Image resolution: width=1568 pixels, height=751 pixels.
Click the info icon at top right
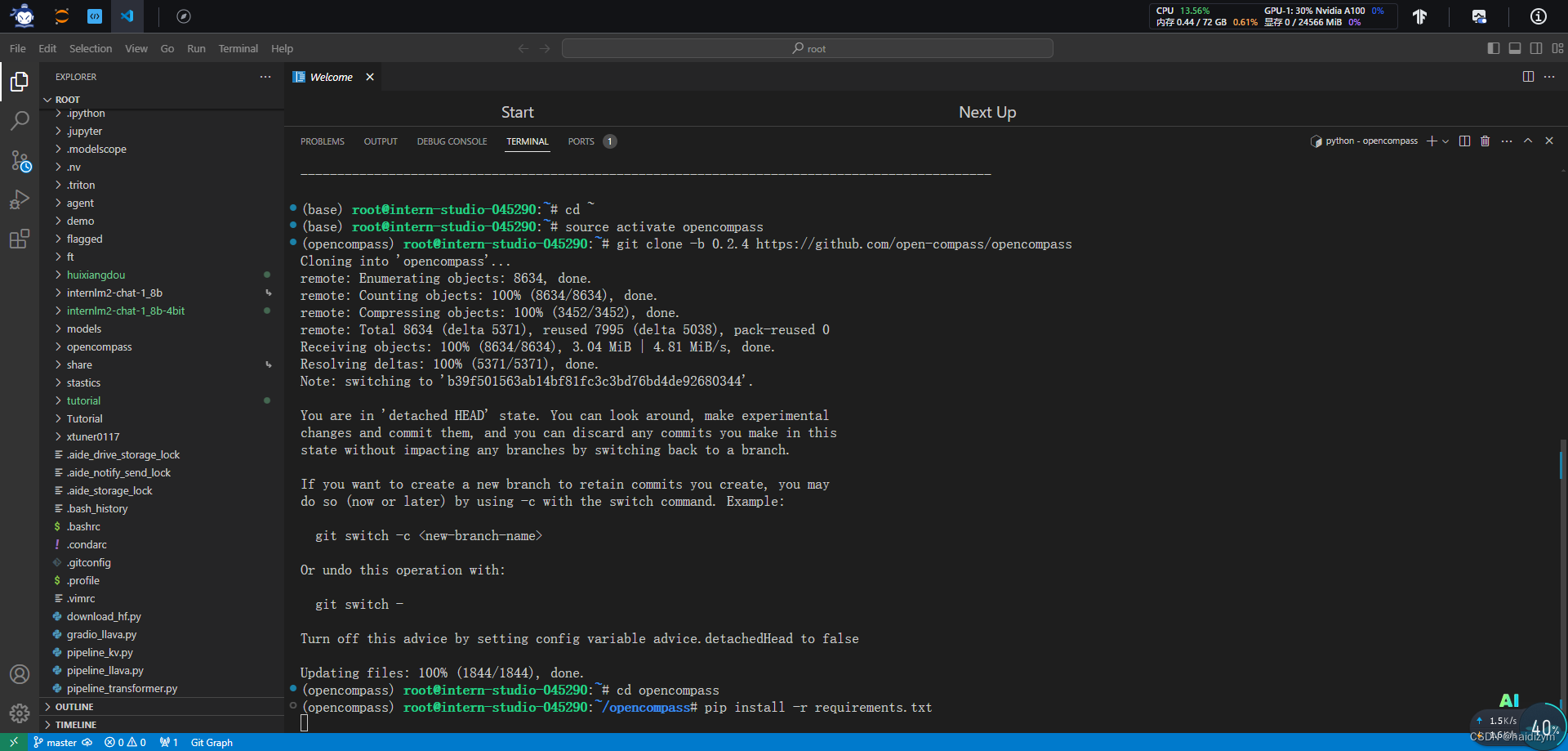pos(1538,16)
